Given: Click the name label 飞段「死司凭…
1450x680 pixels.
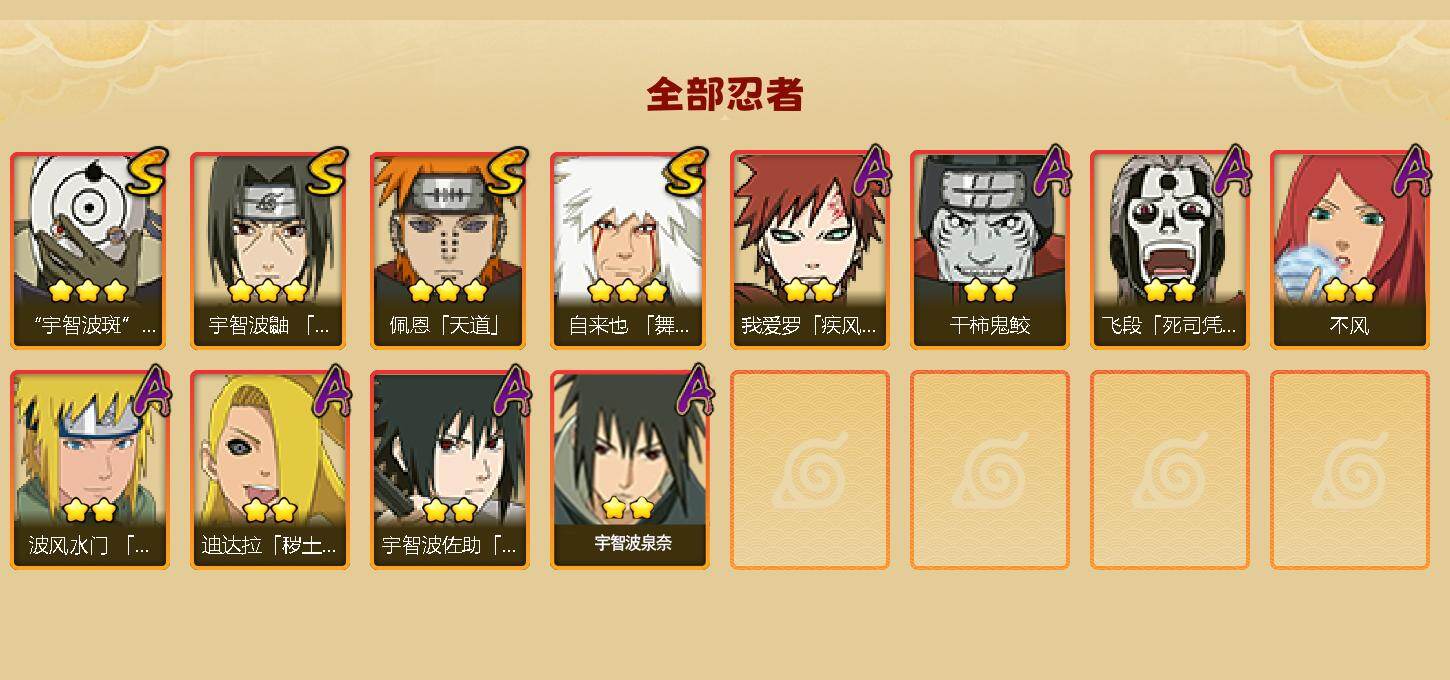Looking at the screenshot, I should 1169,326.
